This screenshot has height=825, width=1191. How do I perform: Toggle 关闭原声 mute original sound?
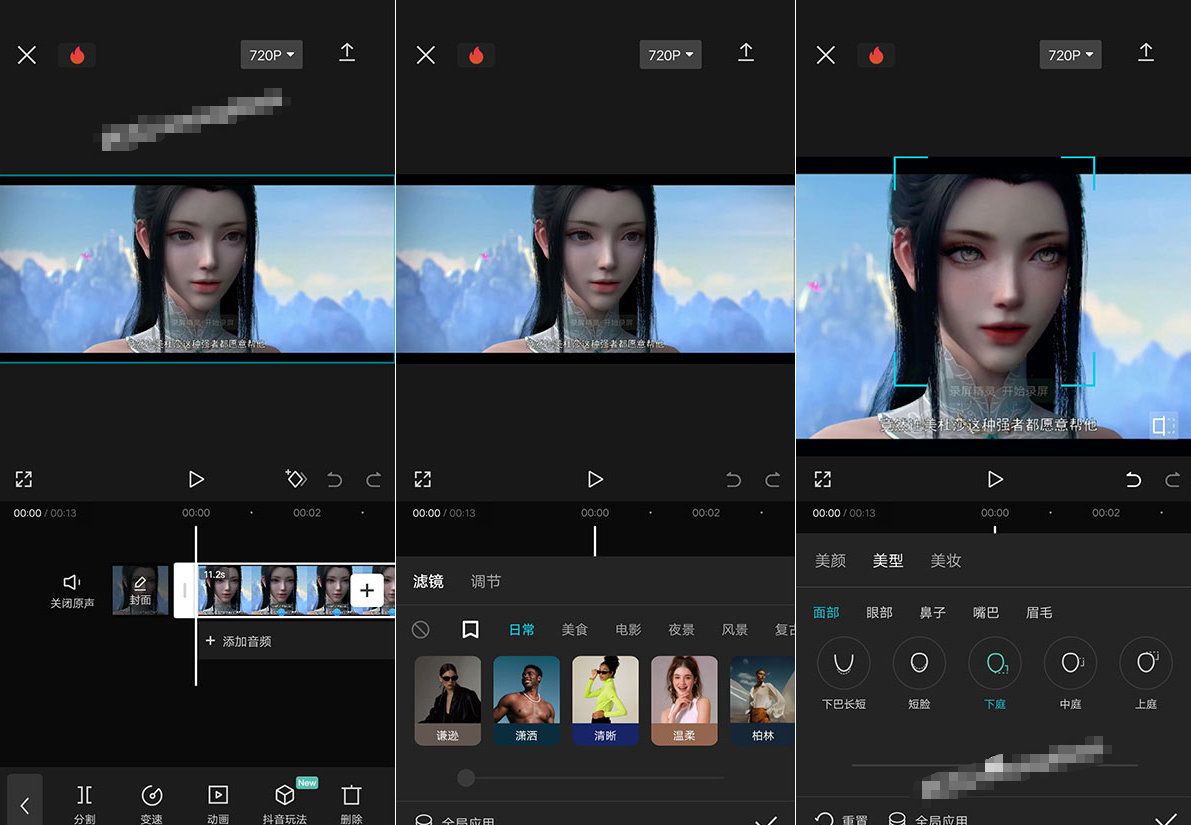72,591
